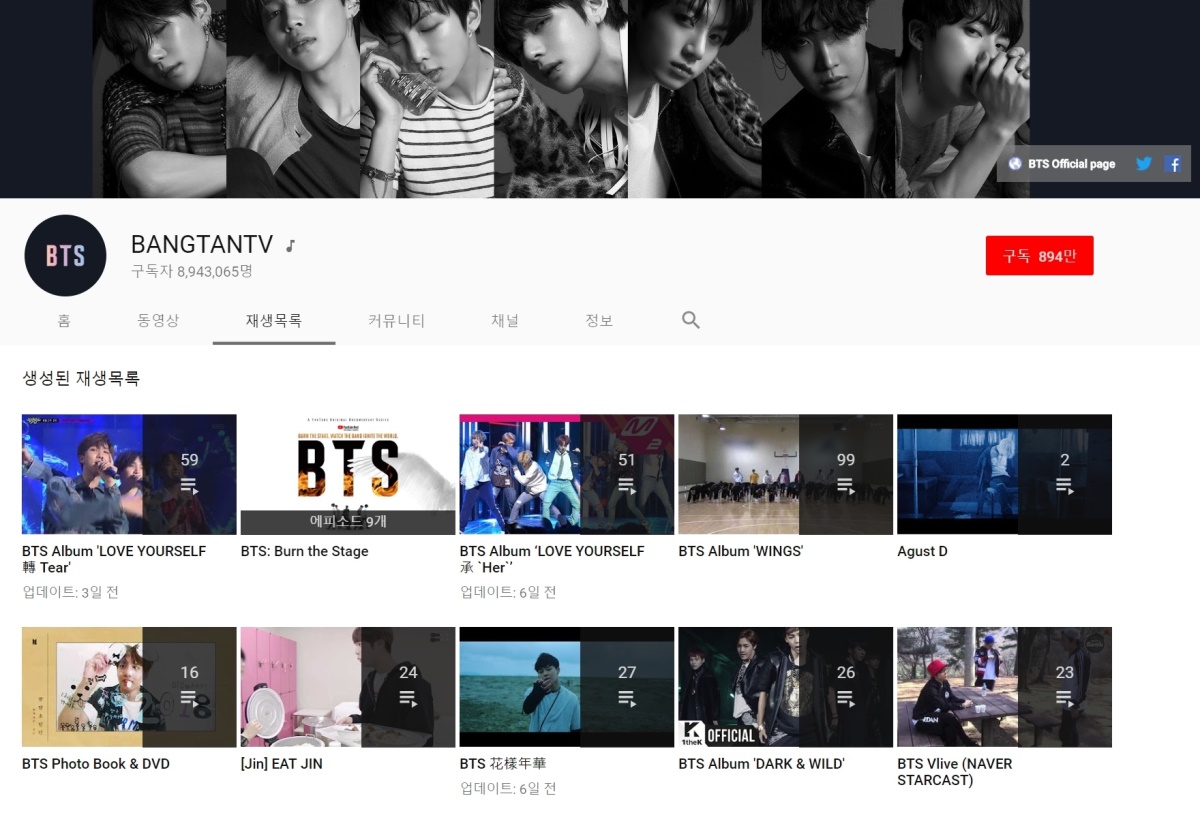
Task: Click playlist icon on BTS 花樣年華 thumbnail
Action: coord(627,698)
